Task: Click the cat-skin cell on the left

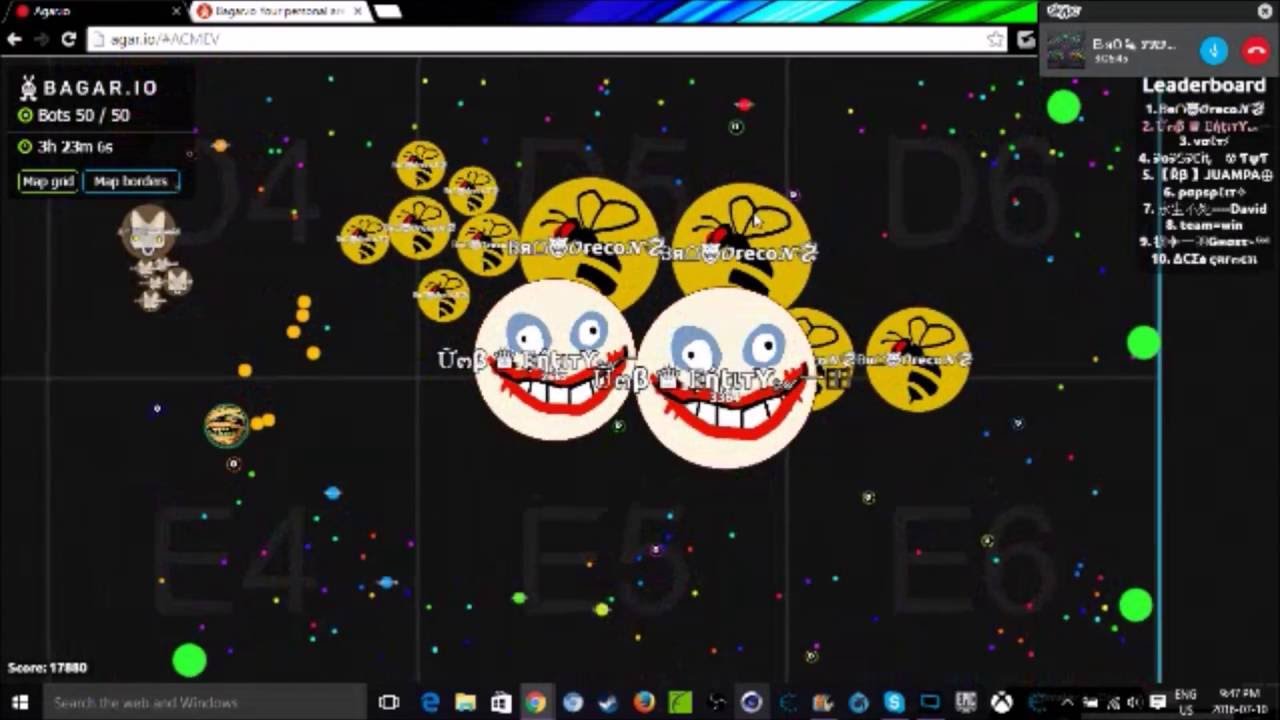Action: [149, 232]
